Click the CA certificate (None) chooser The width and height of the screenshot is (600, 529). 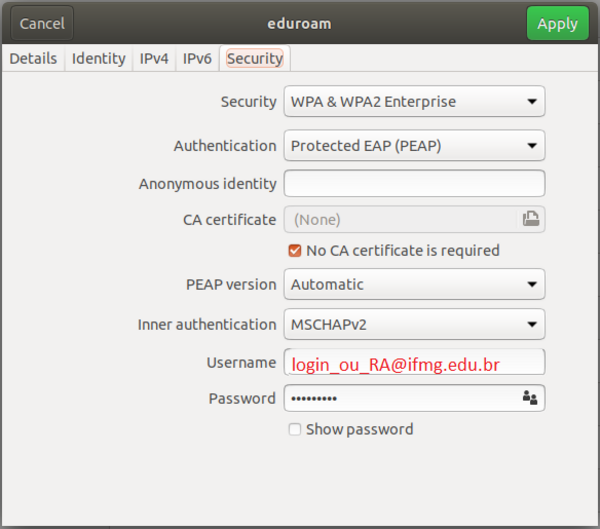click(x=414, y=219)
